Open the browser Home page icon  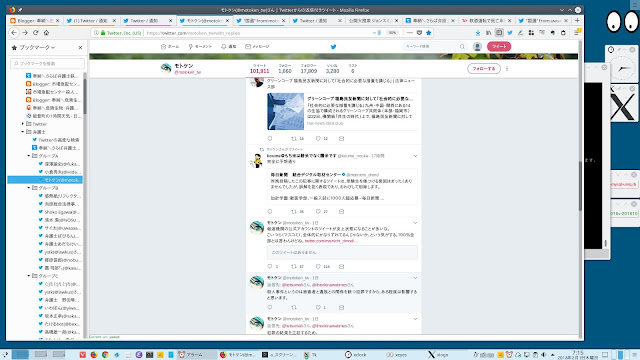click(x=46, y=33)
